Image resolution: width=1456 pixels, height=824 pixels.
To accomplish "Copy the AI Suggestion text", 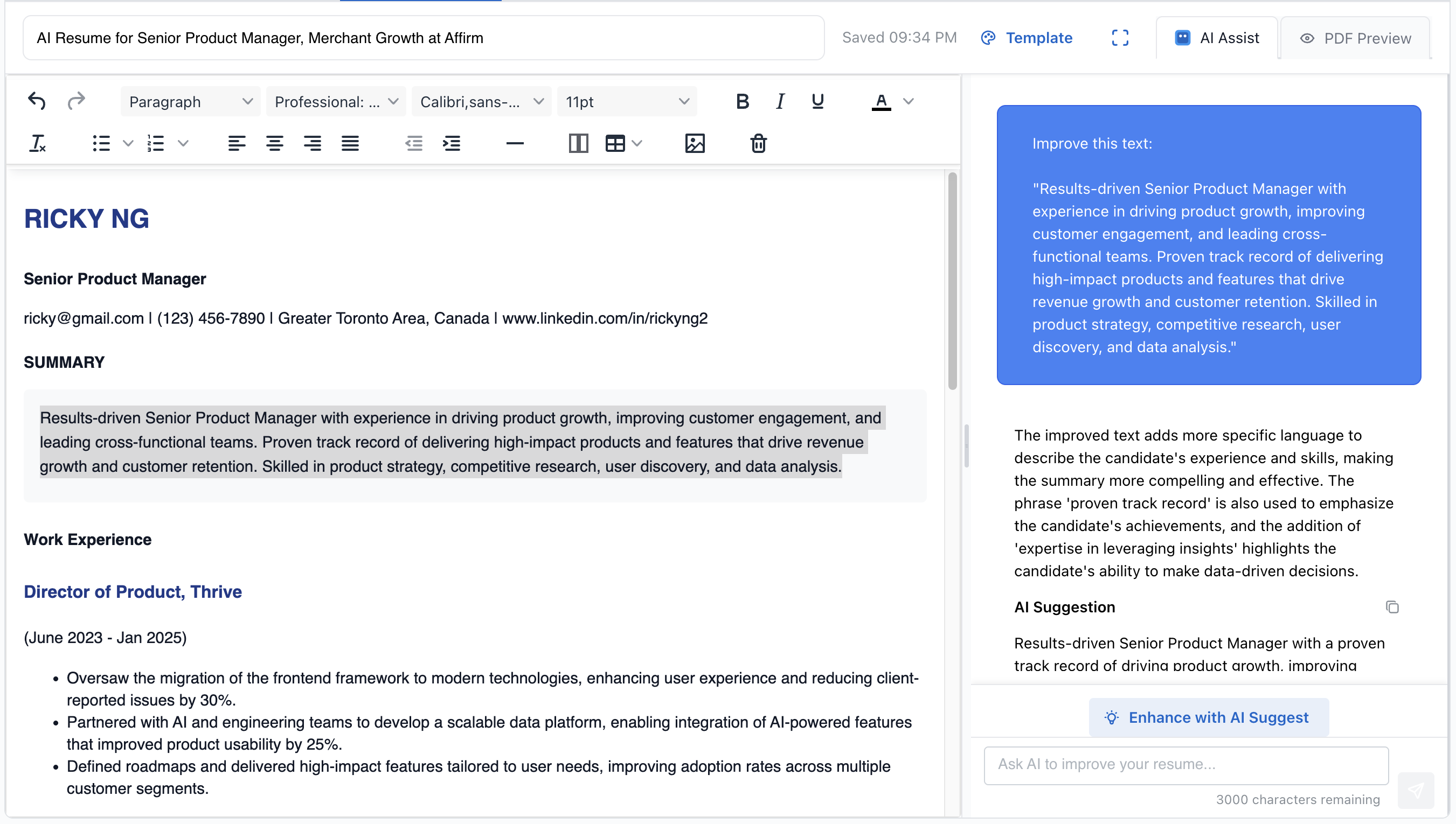I will click(1392, 606).
